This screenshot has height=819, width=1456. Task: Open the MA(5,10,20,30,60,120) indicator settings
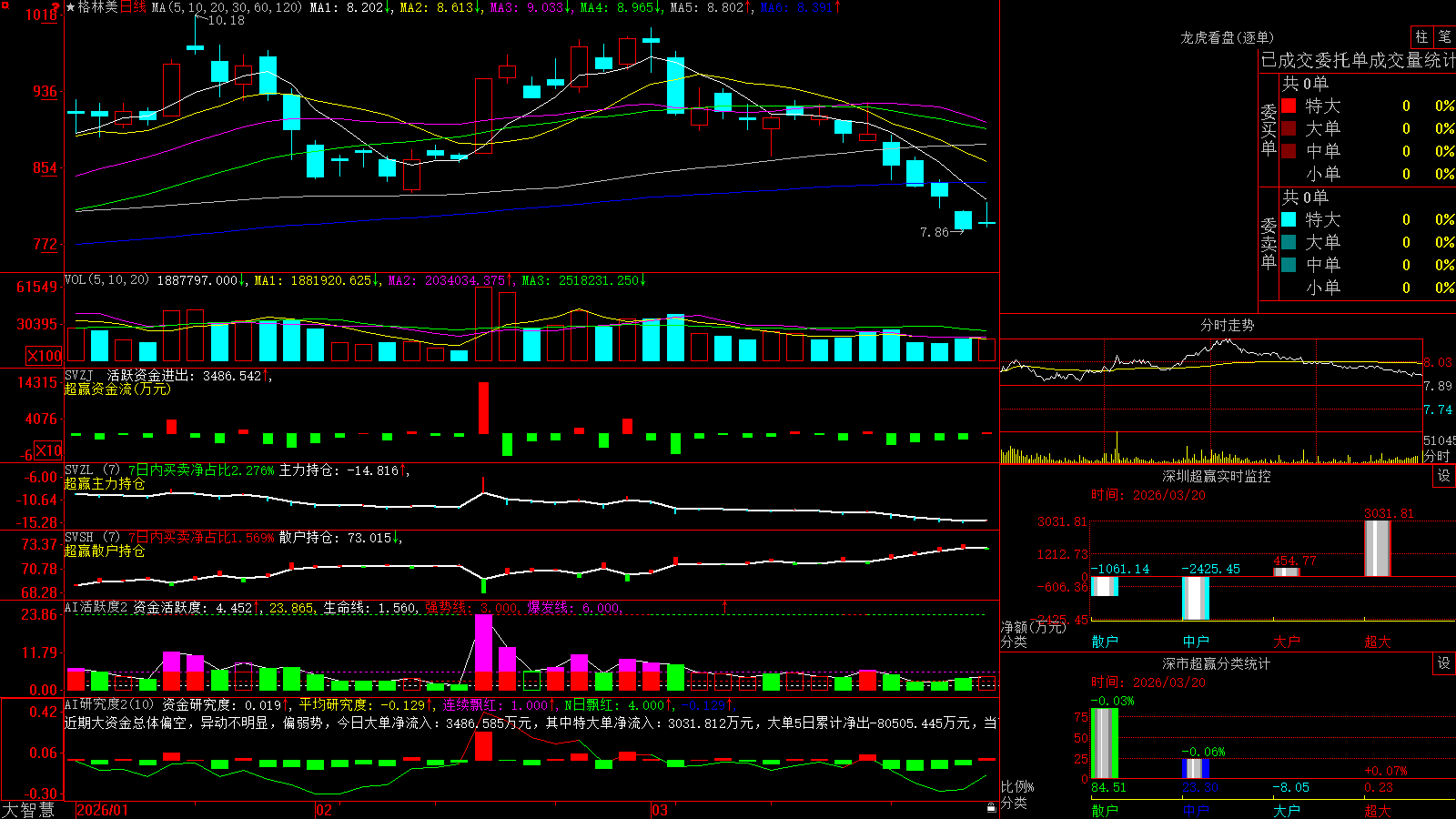click(227, 7)
